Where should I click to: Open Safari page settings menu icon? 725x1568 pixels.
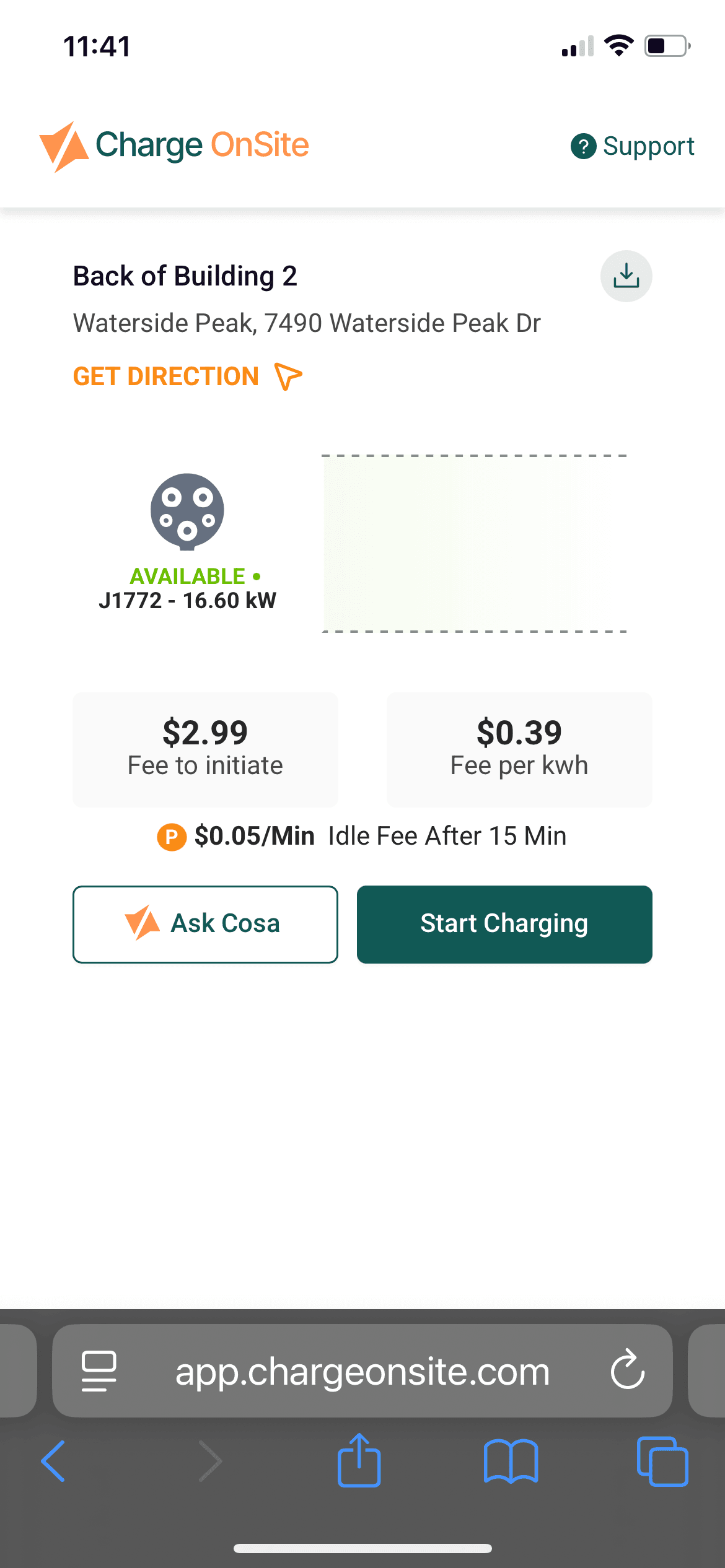[x=99, y=1370]
